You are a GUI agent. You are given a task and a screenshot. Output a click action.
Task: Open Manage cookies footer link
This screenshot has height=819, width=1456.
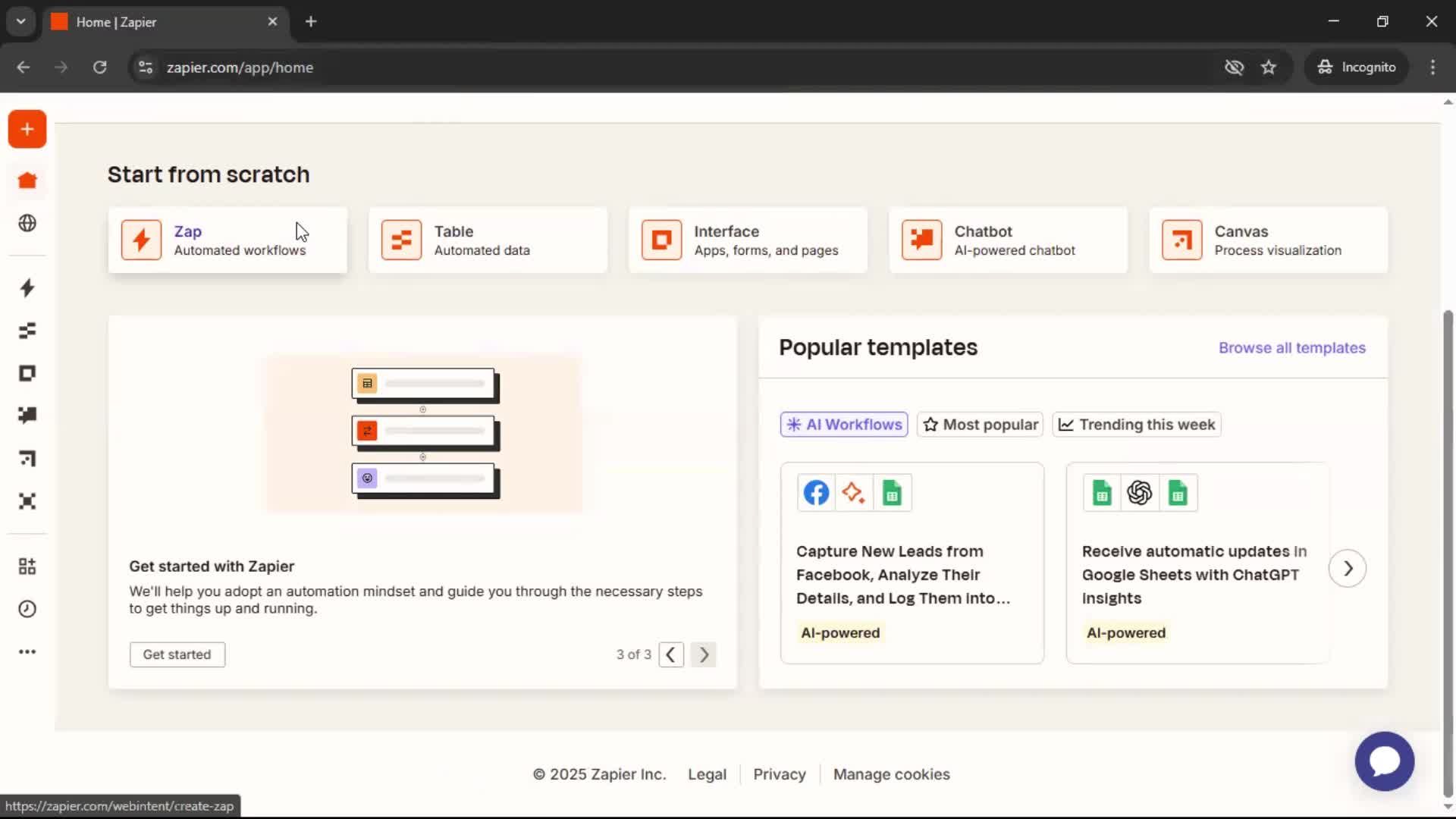[x=892, y=774]
